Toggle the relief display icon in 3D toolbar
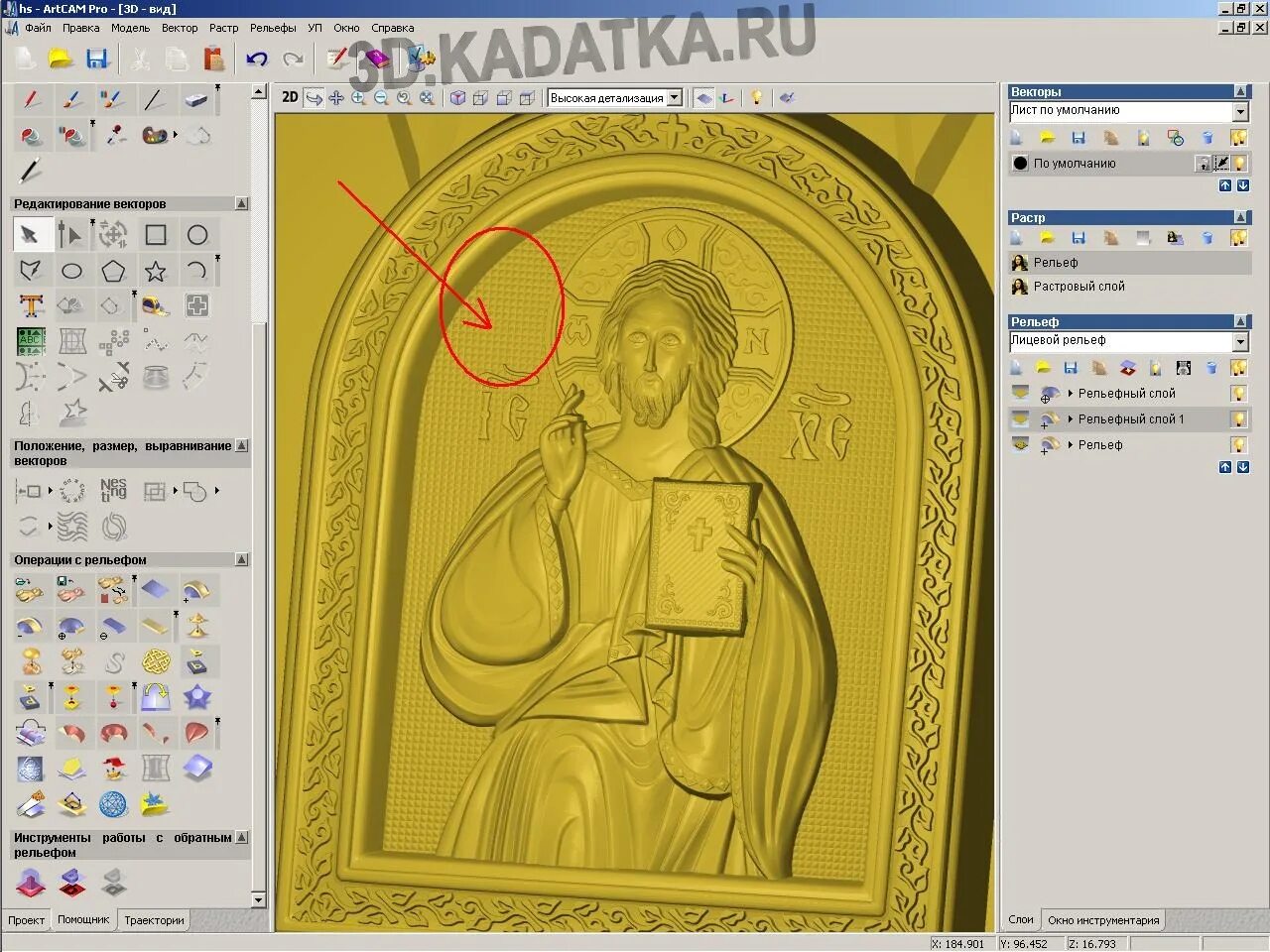The image size is (1270, 952). [703, 98]
